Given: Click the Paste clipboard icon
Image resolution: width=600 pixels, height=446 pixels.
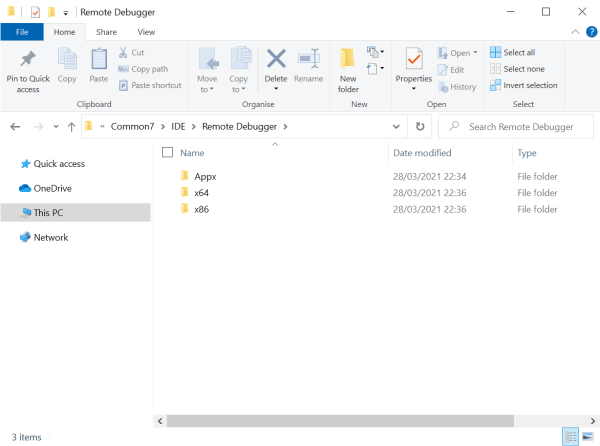Looking at the screenshot, I should (x=99, y=59).
